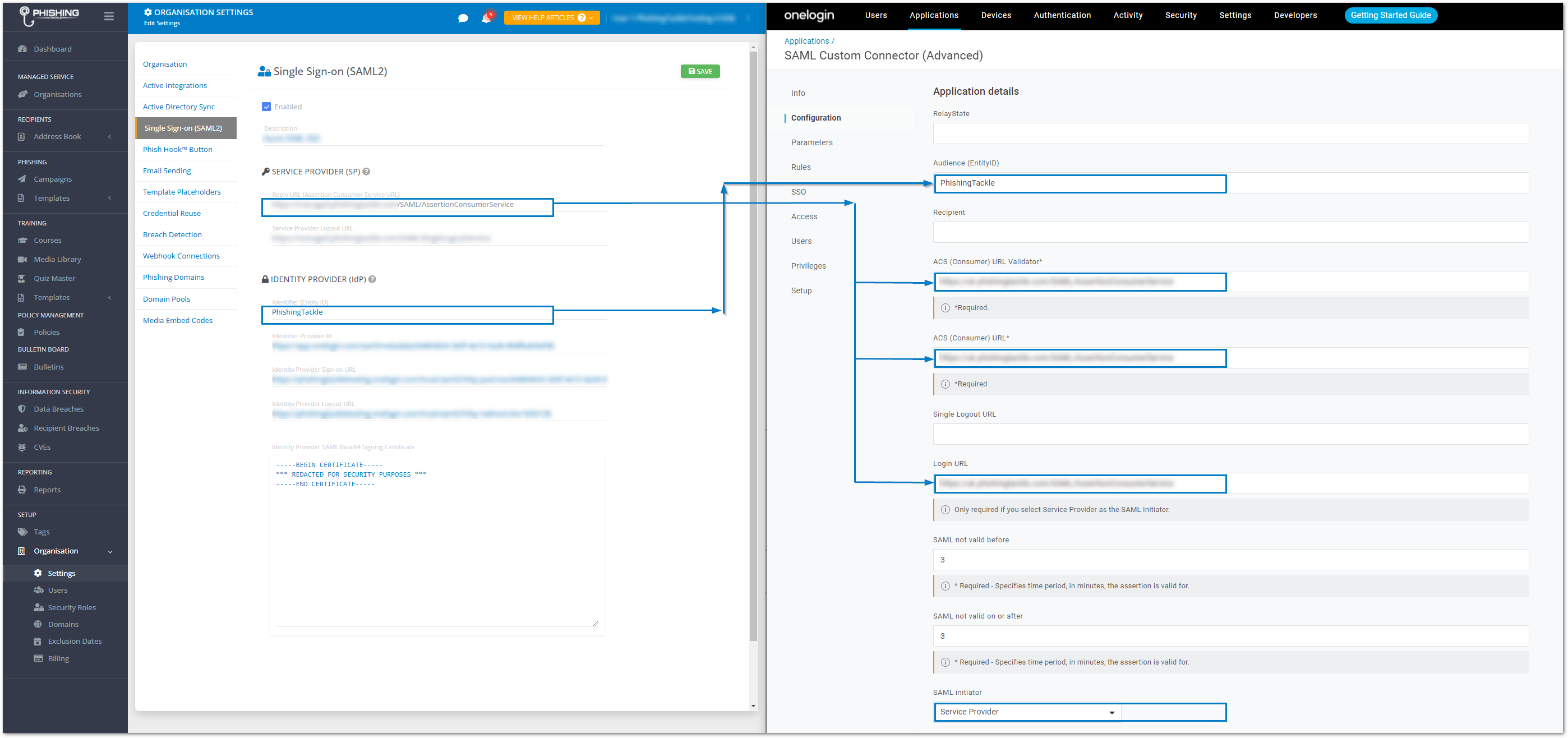Click the RelayState input field

tap(1230, 133)
